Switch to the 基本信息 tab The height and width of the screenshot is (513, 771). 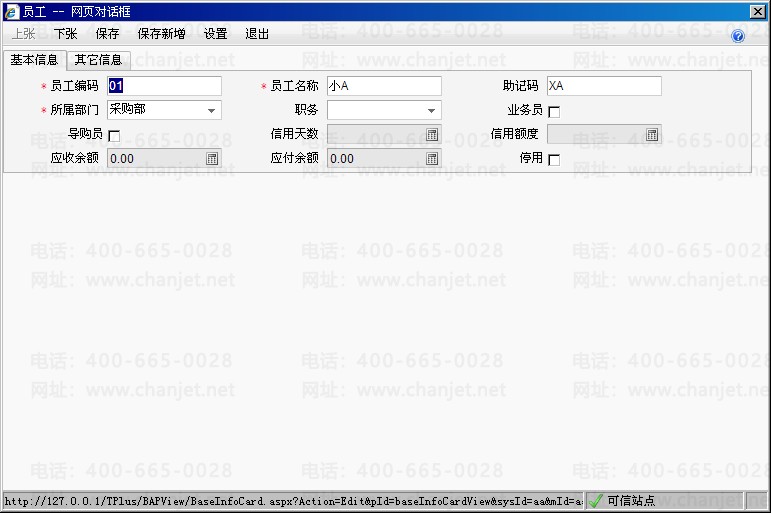[34, 60]
